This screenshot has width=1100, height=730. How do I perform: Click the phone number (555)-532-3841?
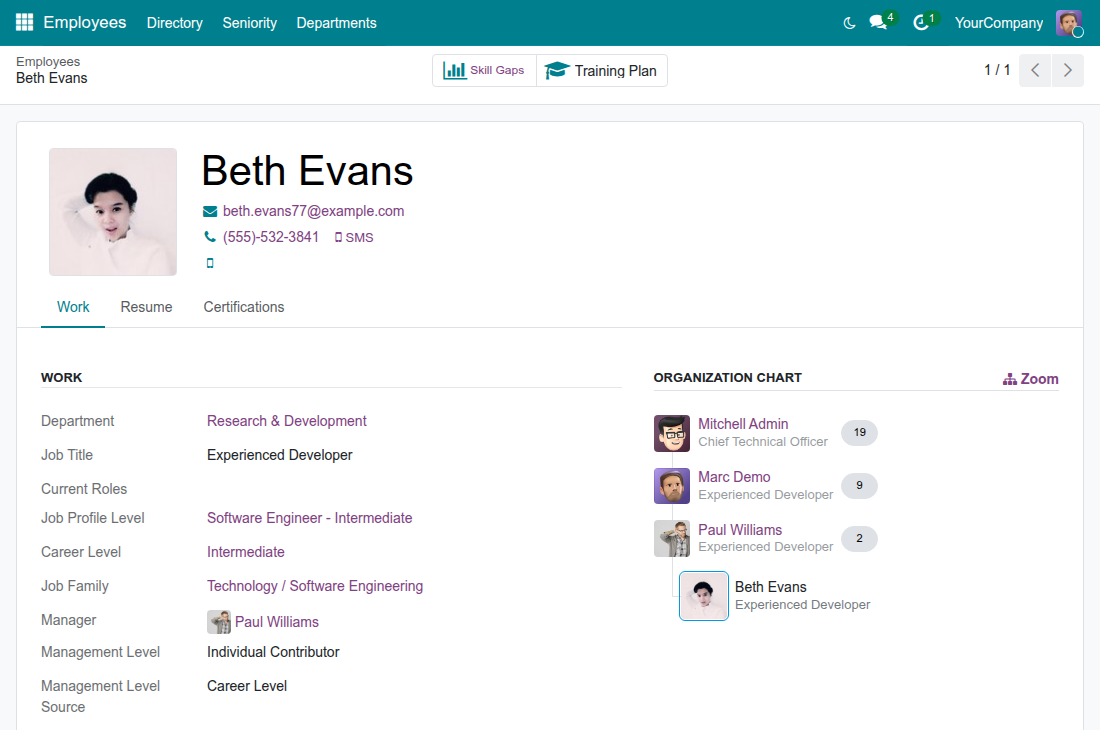(271, 237)
